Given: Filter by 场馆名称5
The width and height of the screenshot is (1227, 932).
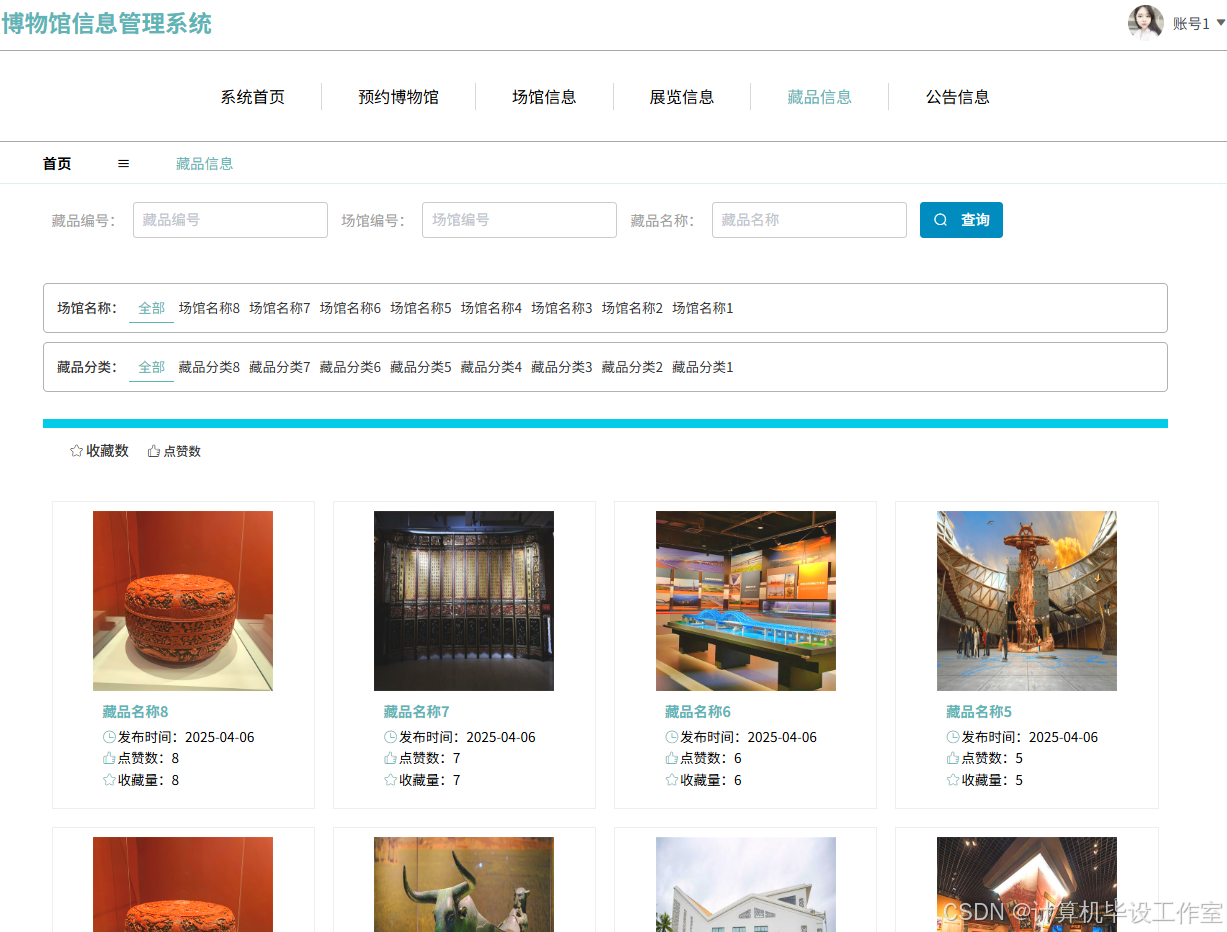Looking at the screenshot, I should pyautogui.click(x=421, y=308).
